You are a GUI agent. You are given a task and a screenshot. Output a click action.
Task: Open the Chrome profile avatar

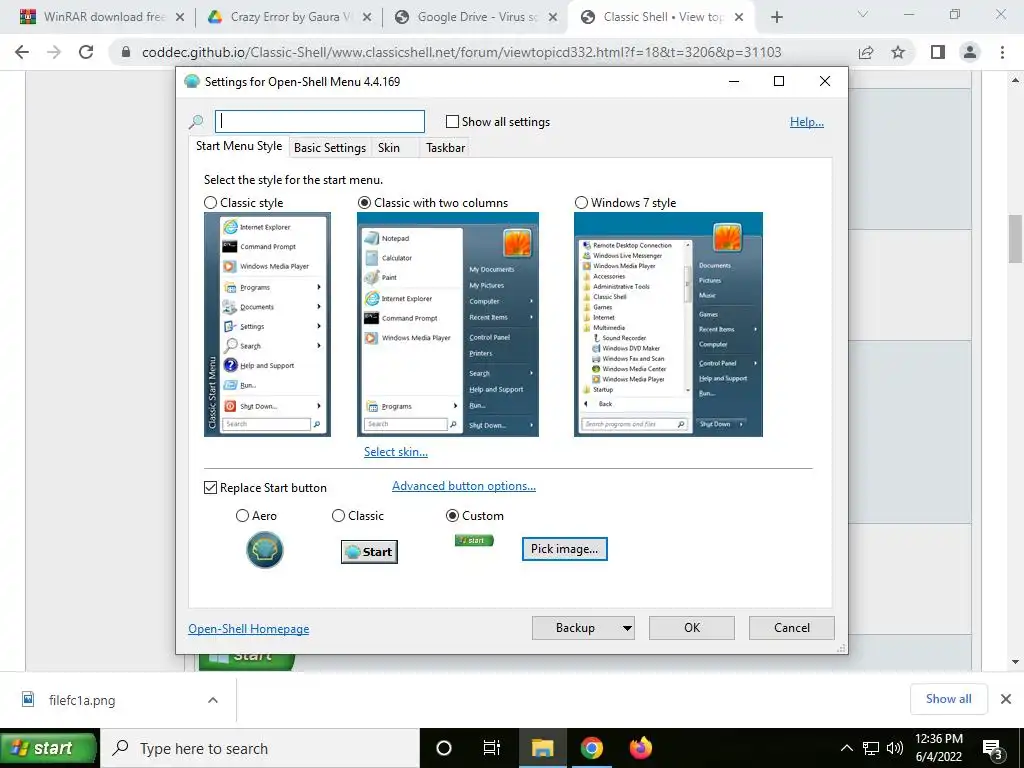point(970,52)
